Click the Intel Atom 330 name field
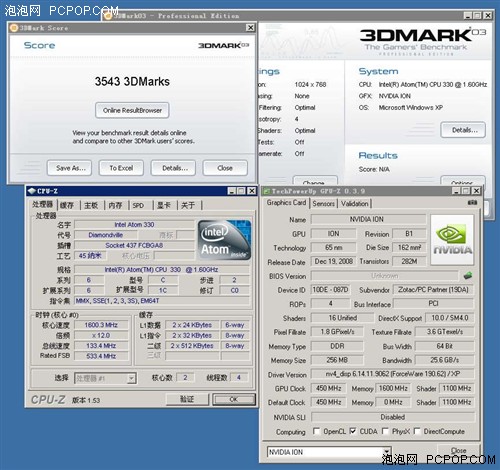 [134, 224]
